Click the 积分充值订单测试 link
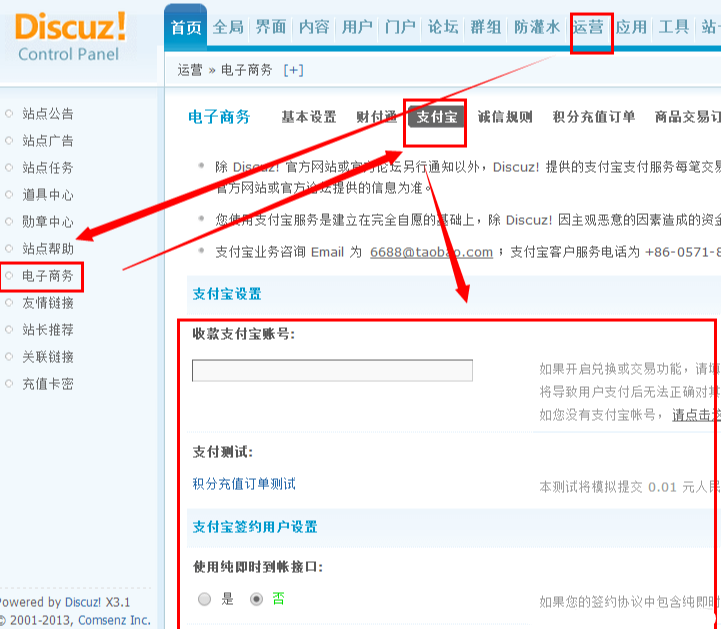Screen dimensions: 726x629 click(x=244, y=484)
